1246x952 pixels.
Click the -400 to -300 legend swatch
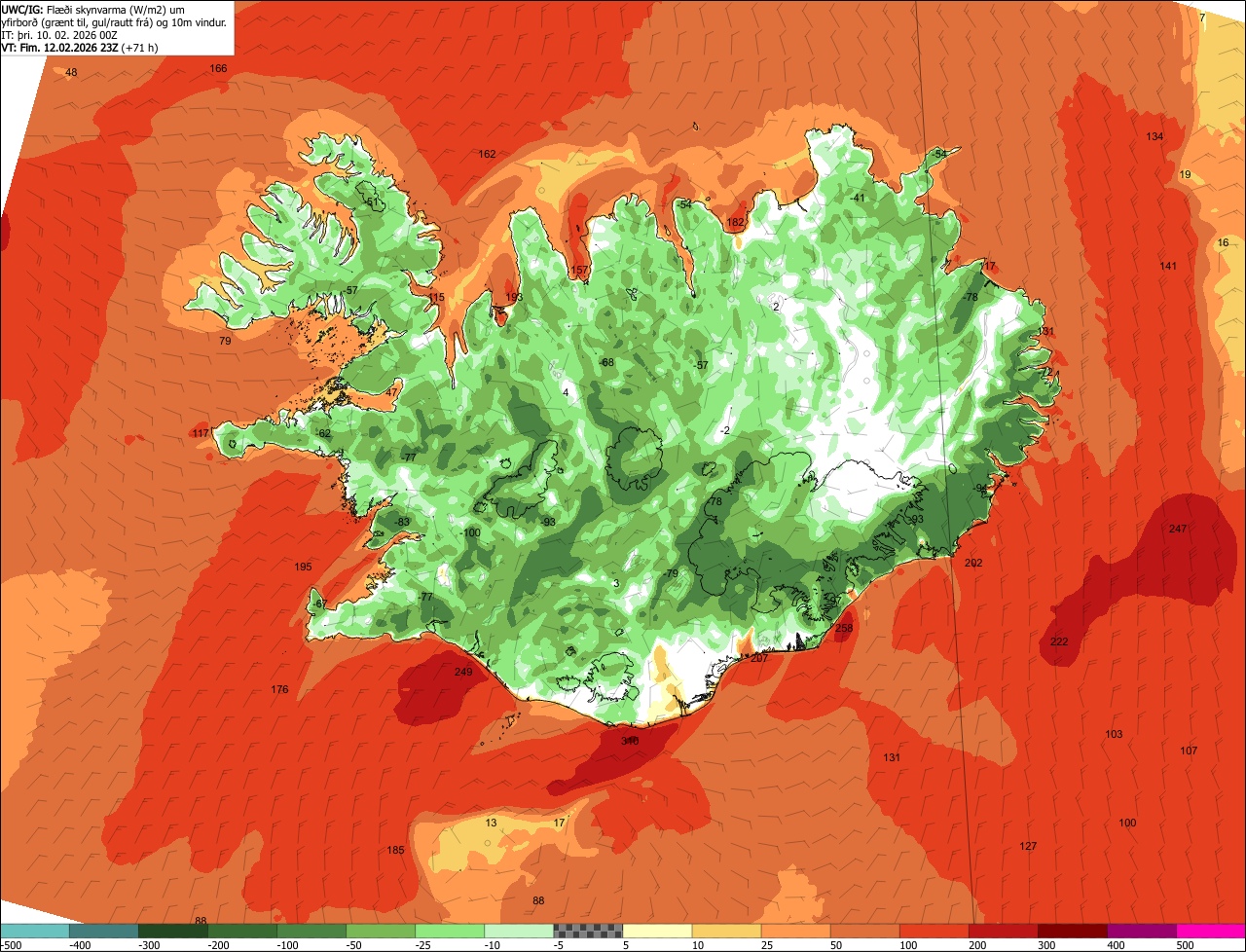103,931
